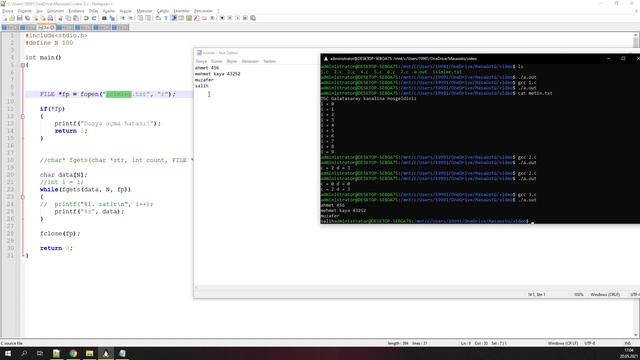Select the active 3.c document tab

[46, 27]
